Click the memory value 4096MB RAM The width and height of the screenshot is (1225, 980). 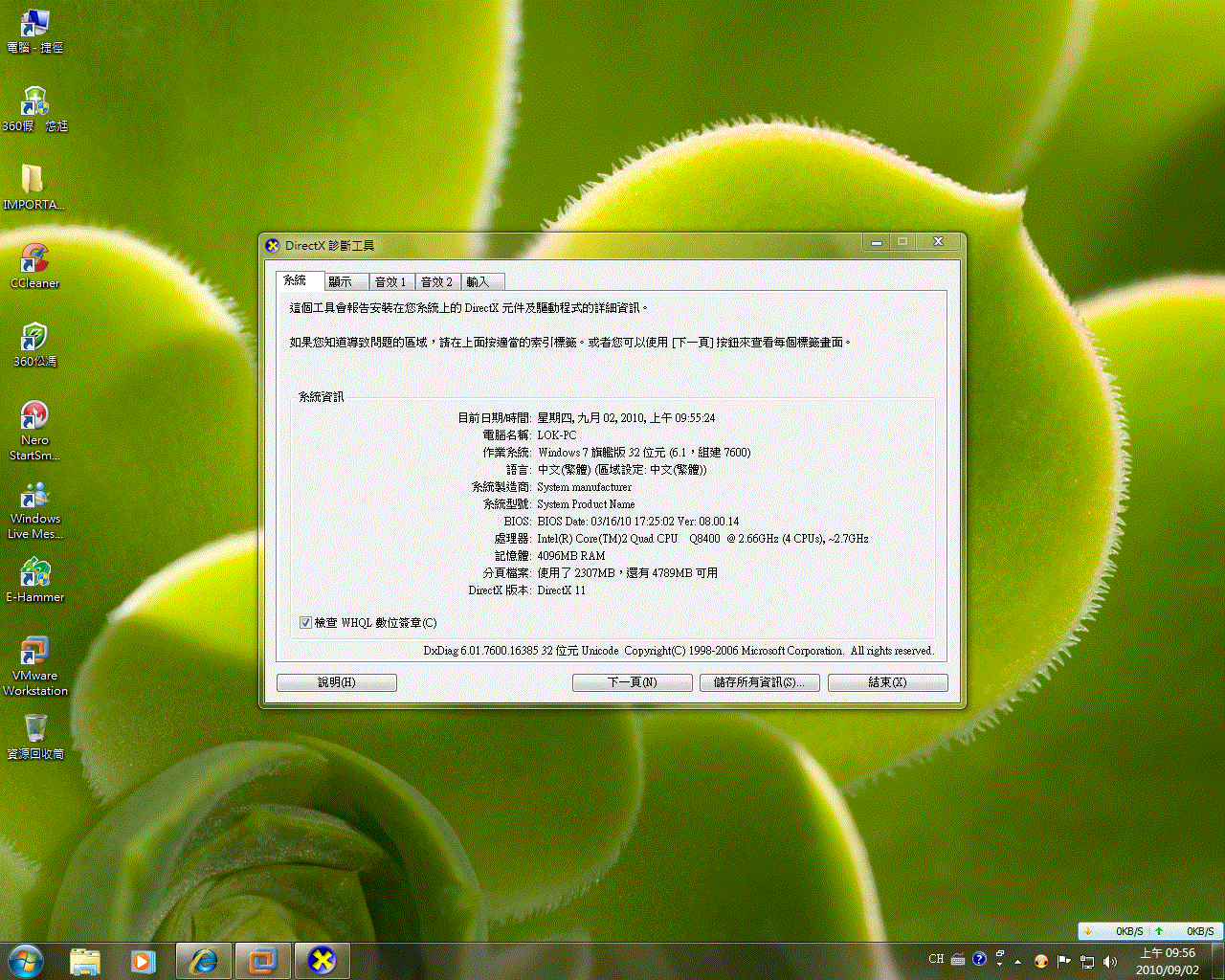[x=571, y=555]
